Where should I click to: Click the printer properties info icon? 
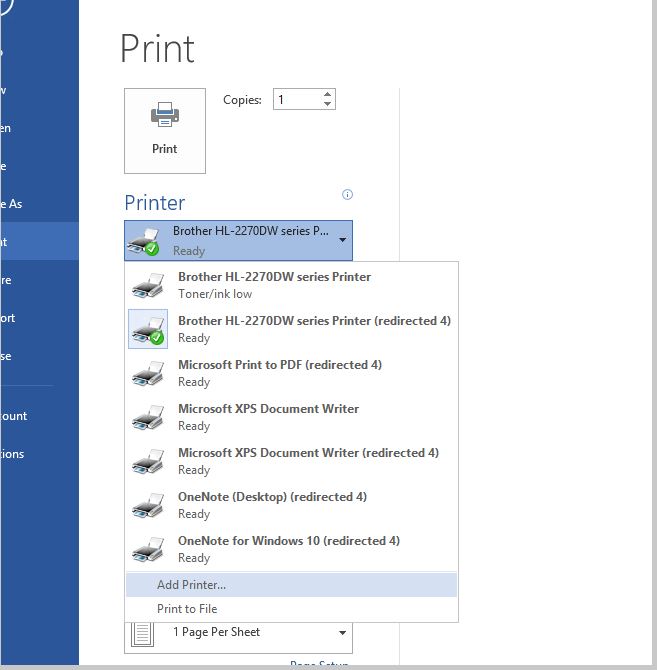pyautogui.click(x=347, y=194)
